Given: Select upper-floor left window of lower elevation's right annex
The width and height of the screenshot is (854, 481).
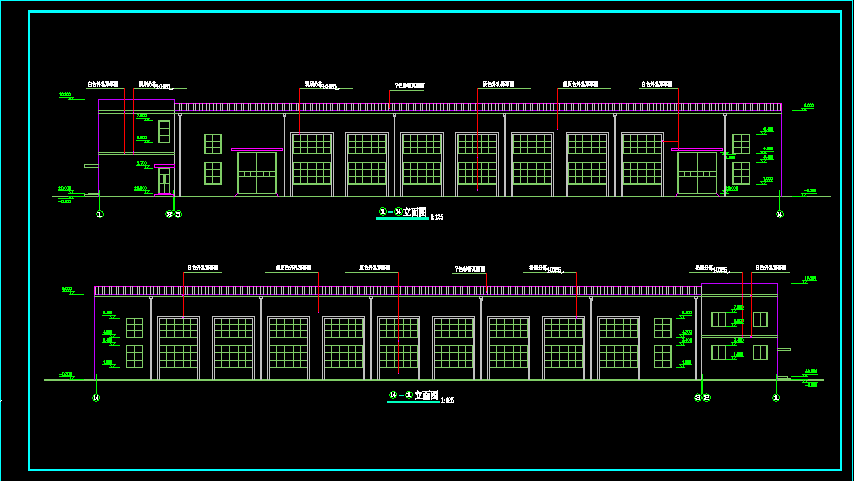Looking at the screenshot, I should pos(718,319).
